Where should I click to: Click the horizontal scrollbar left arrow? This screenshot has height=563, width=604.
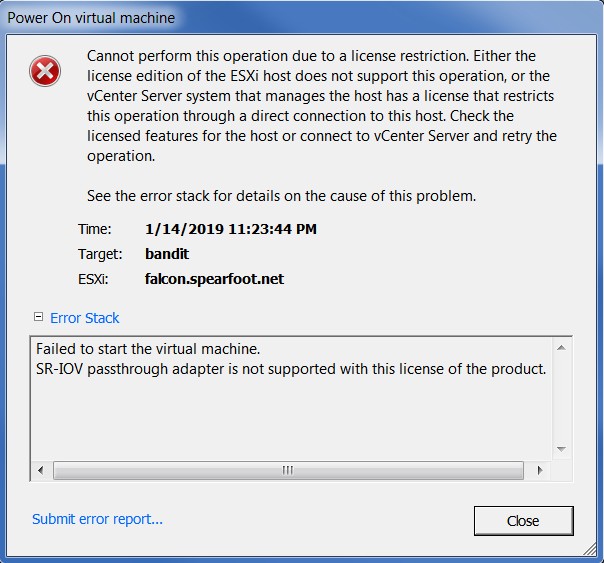coord(41,469)
